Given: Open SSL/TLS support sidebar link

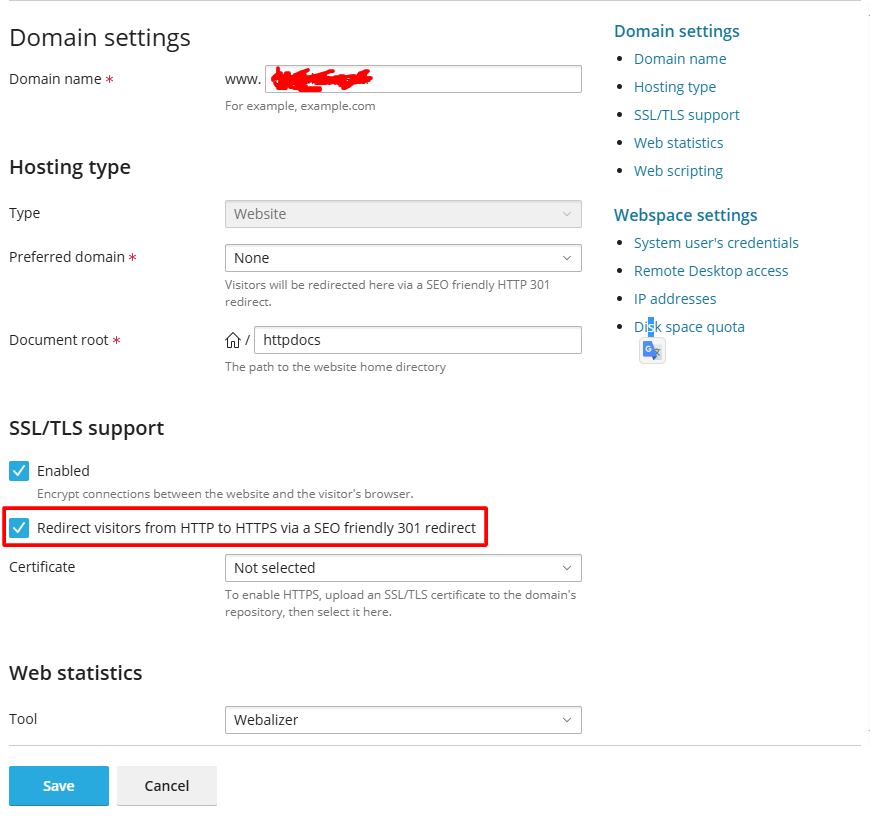Looking at the screenshot, I should click(687, 115).
